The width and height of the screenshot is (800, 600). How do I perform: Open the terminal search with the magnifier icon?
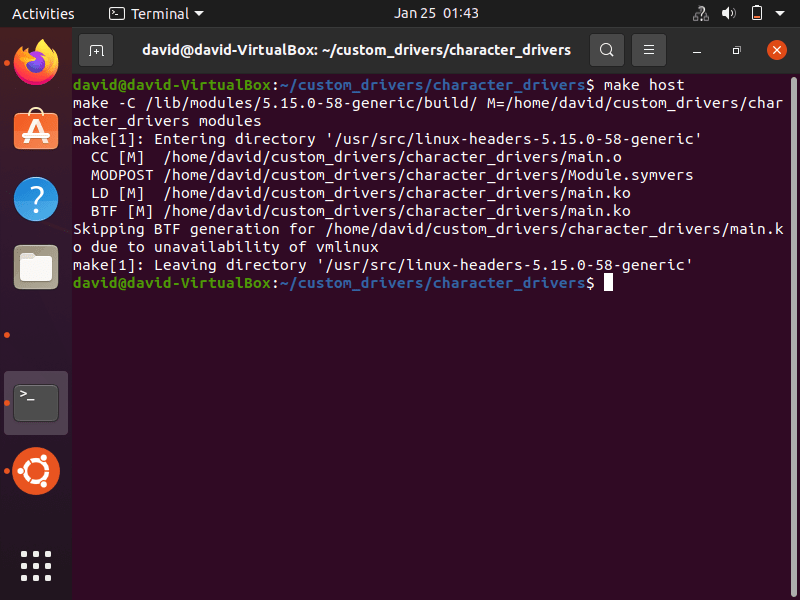tap(609, 49)
